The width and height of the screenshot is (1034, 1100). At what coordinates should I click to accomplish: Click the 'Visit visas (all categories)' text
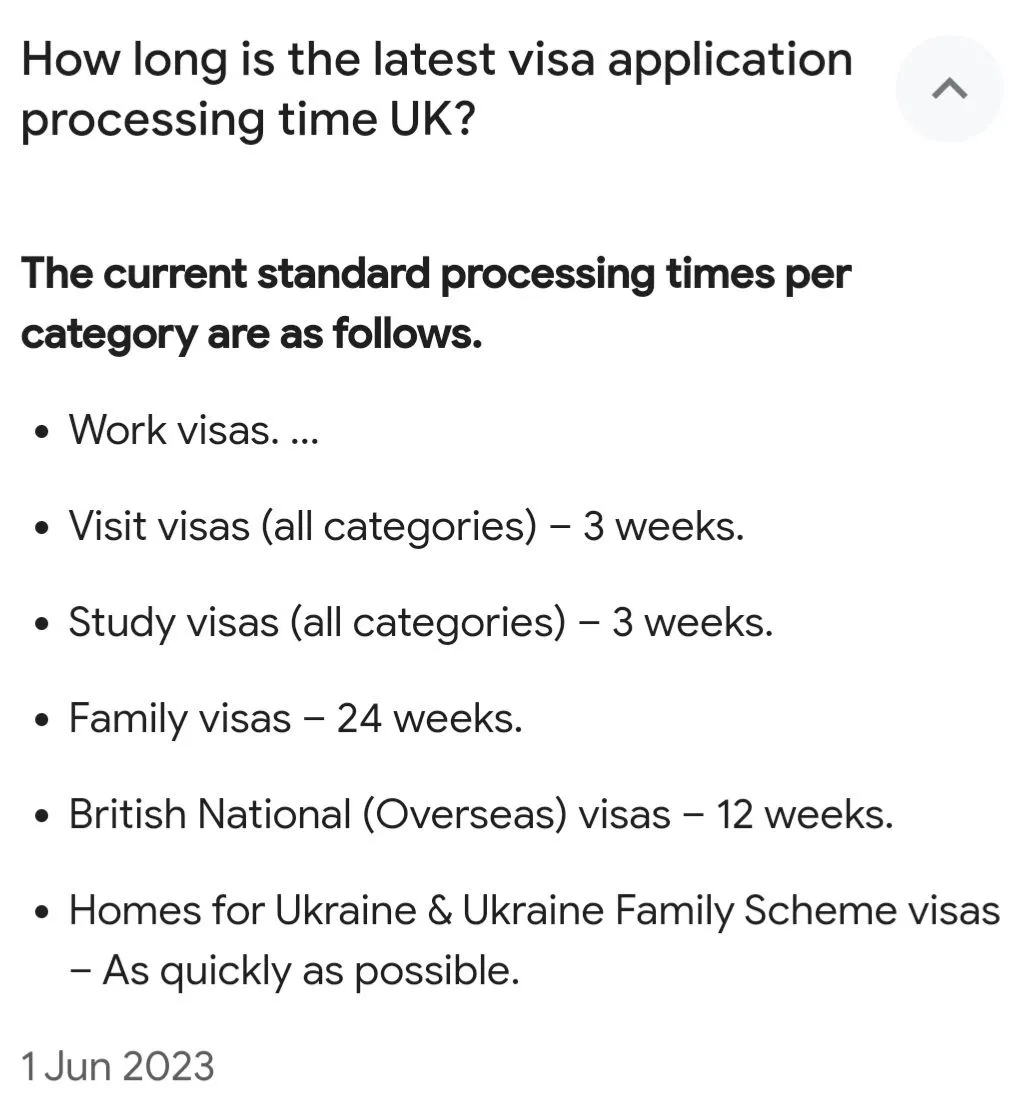coord(302,526)
